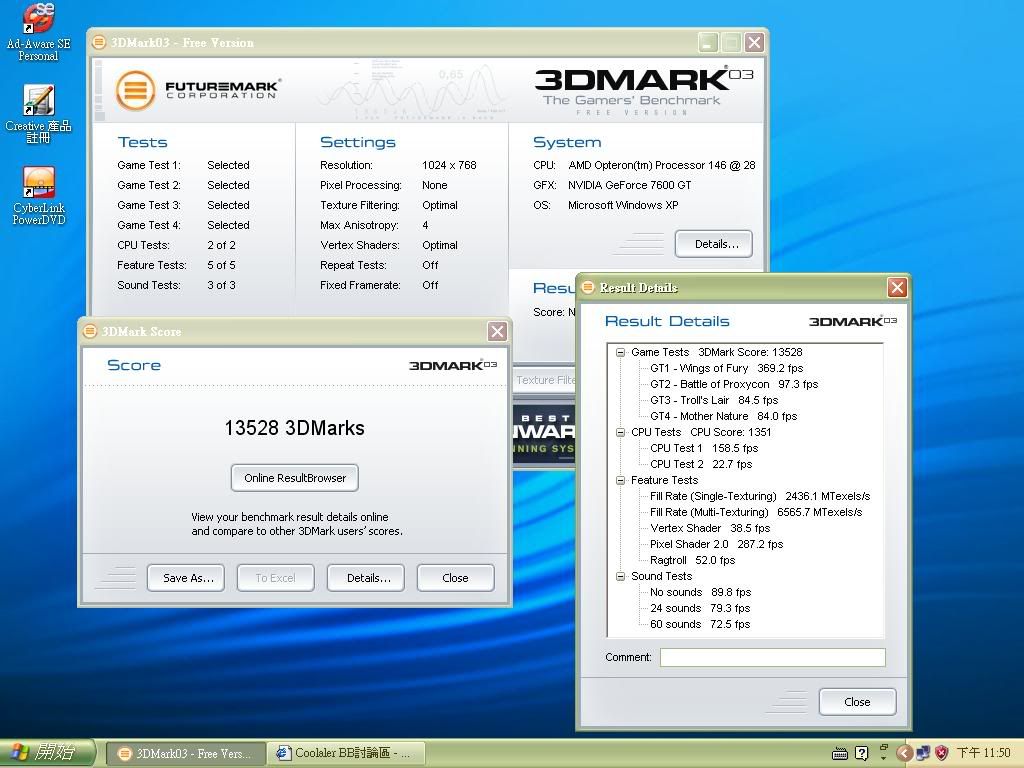
Task: Click the help question mark tray icon
Action: pyautogui.click(x=861, y=753)
